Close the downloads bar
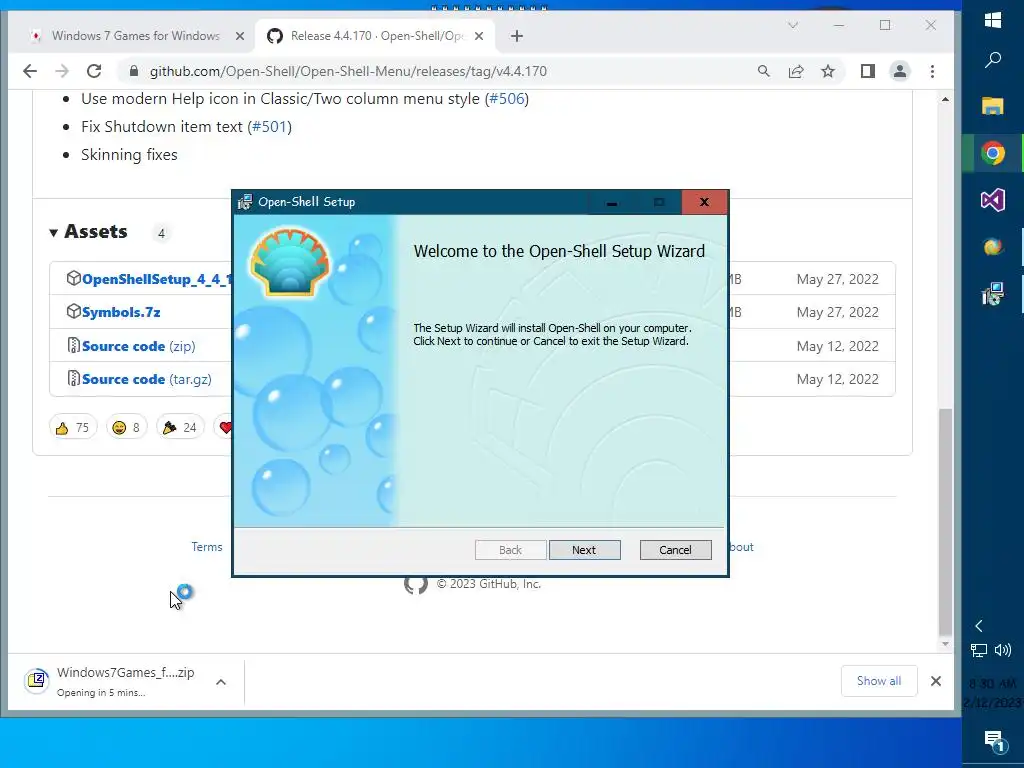The image size is (1024, 768). click(x=936, y=681)
